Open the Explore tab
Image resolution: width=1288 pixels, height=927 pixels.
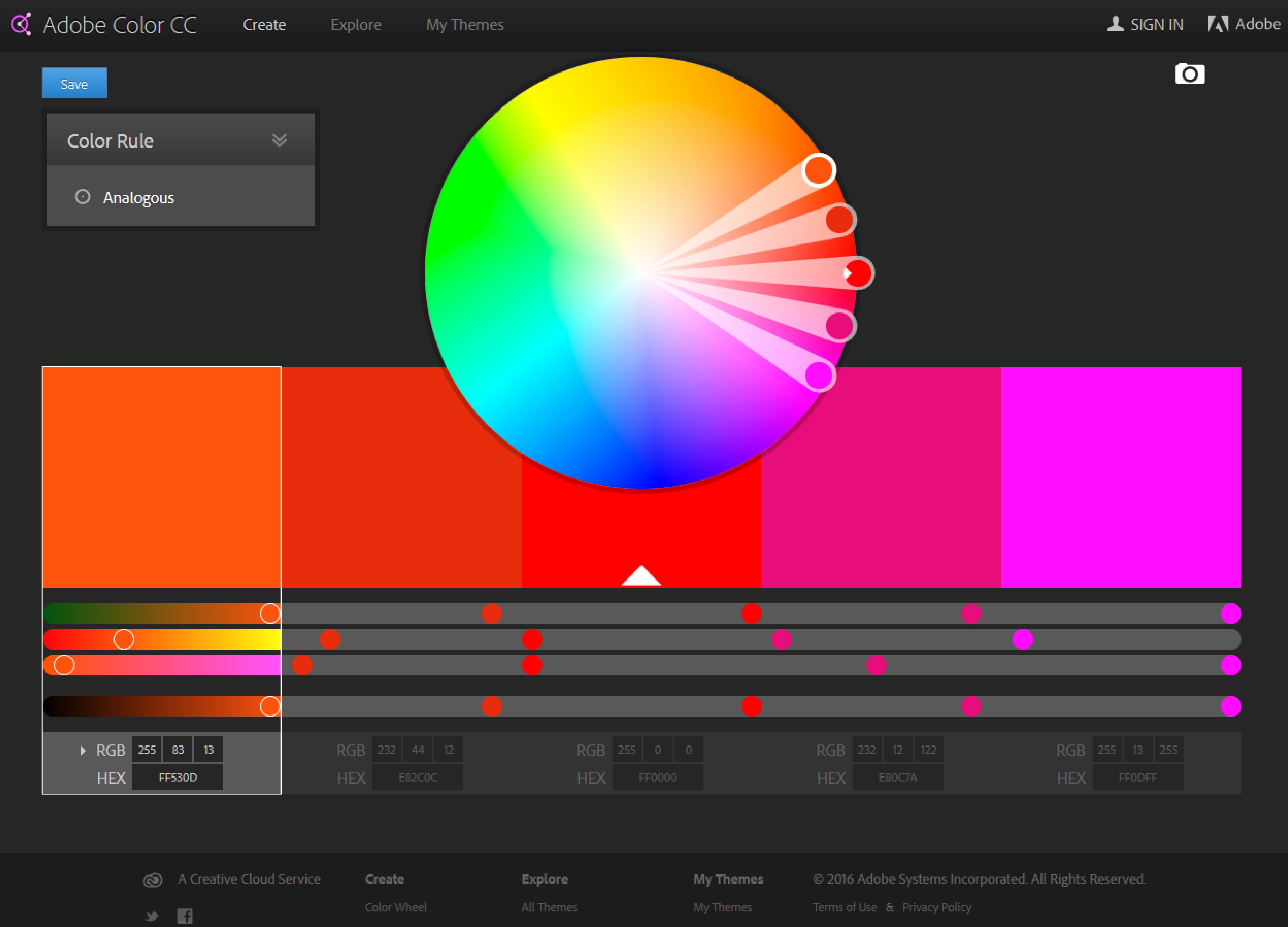(356, 24)
